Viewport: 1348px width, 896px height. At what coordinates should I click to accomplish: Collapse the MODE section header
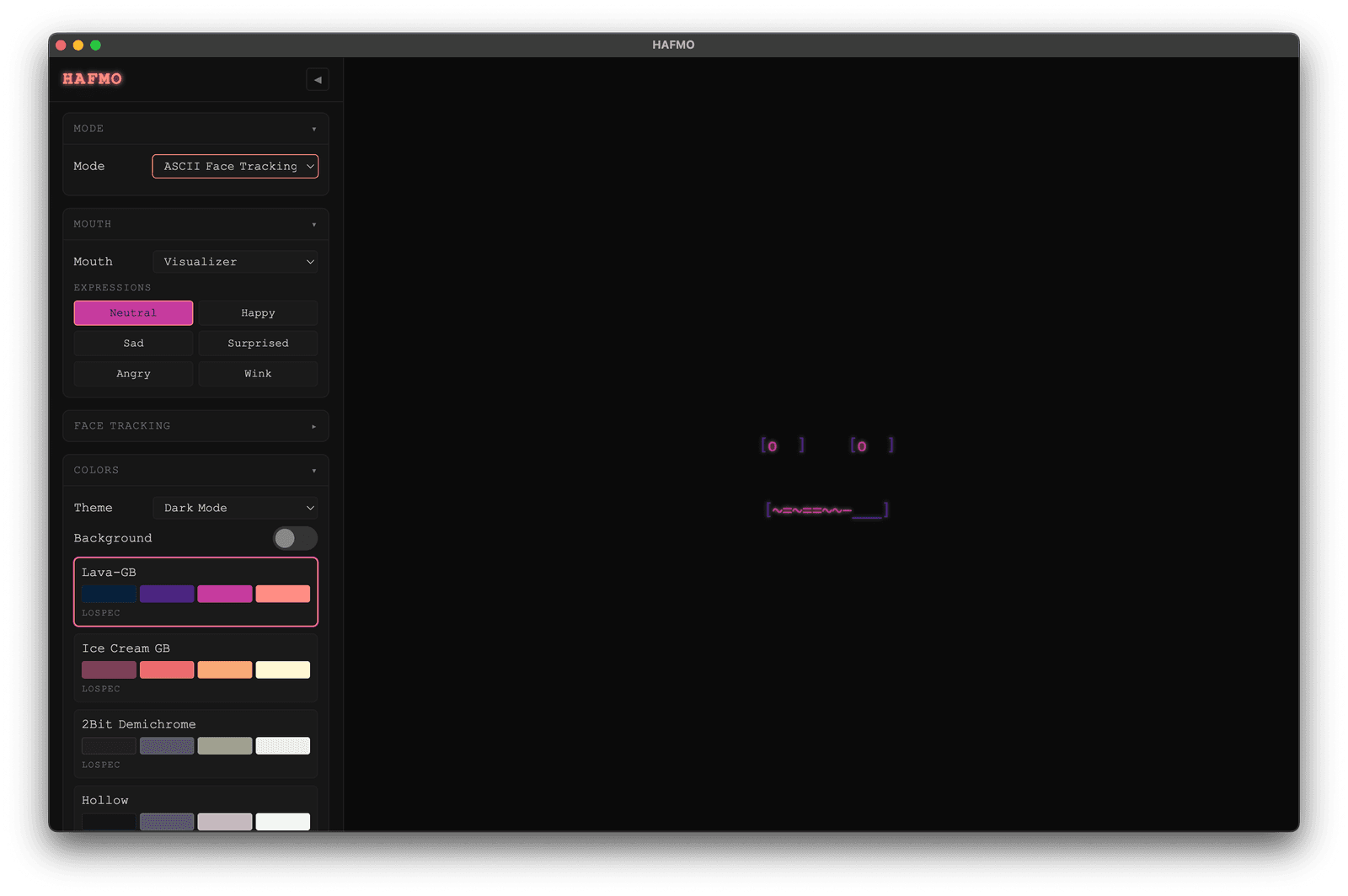[195, 129]
